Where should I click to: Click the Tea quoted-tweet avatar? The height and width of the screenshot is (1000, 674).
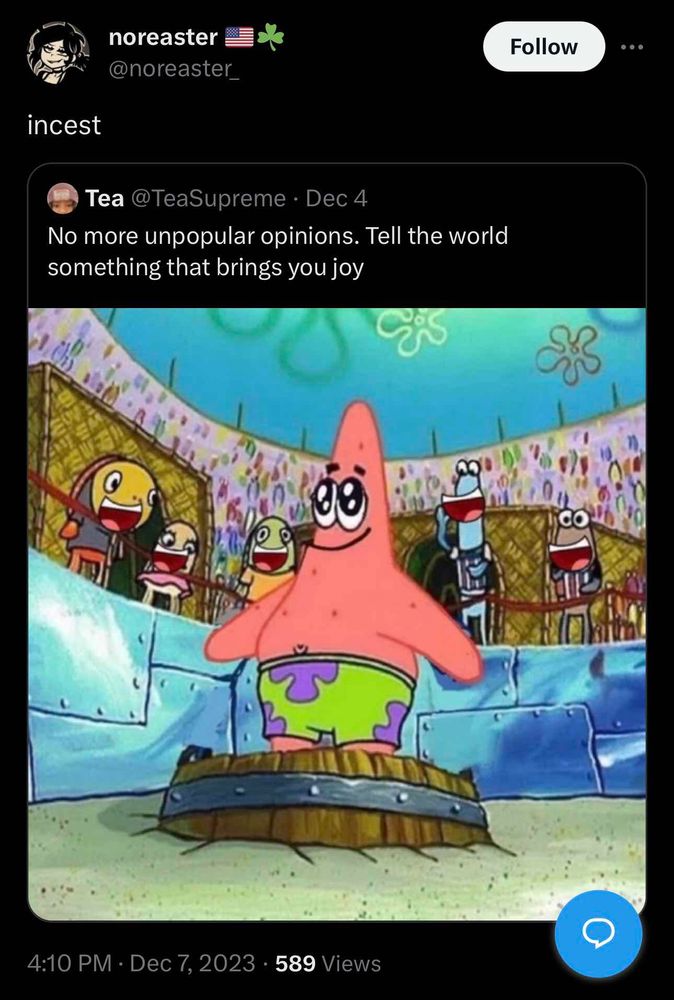point(62,198)
